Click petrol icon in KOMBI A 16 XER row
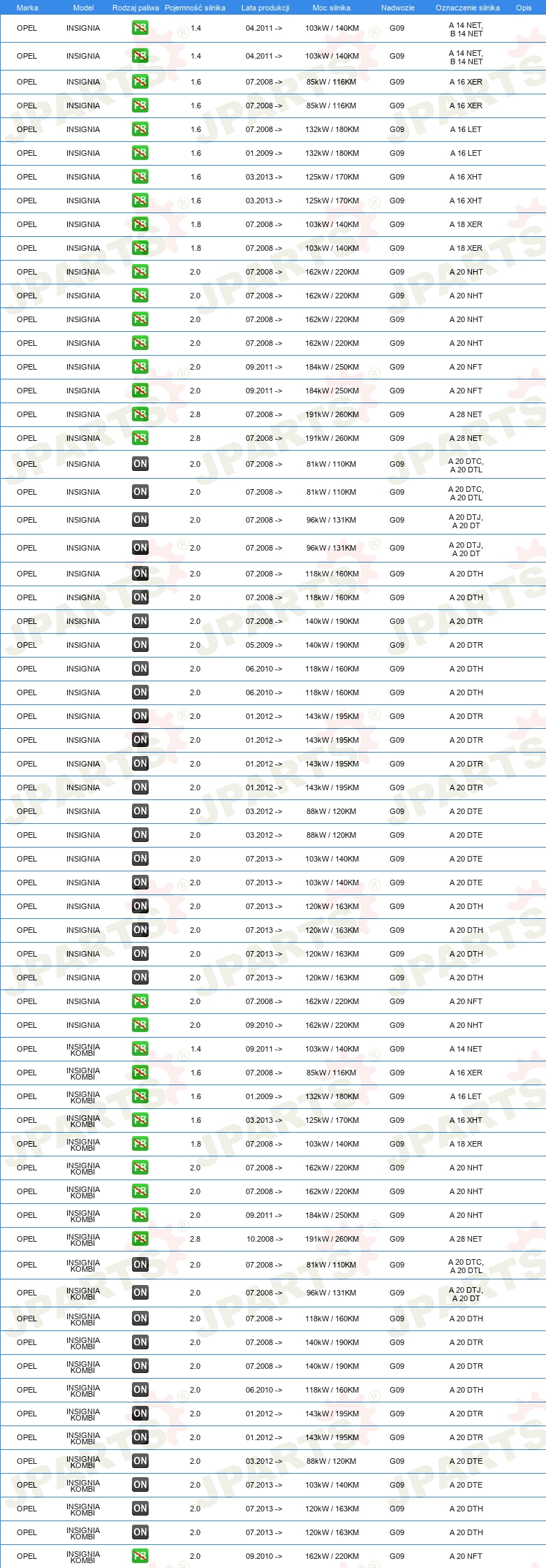 click(x=140, y=1073)
